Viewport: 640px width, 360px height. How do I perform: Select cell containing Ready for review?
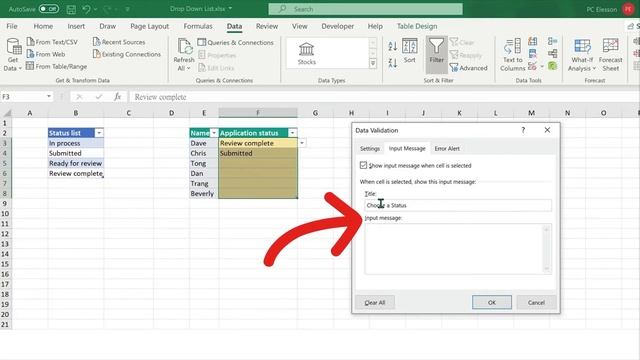point(76,163)
